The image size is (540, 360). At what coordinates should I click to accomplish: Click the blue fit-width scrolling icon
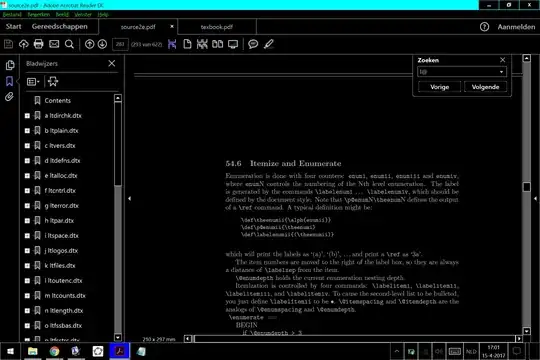click(172, 44)
